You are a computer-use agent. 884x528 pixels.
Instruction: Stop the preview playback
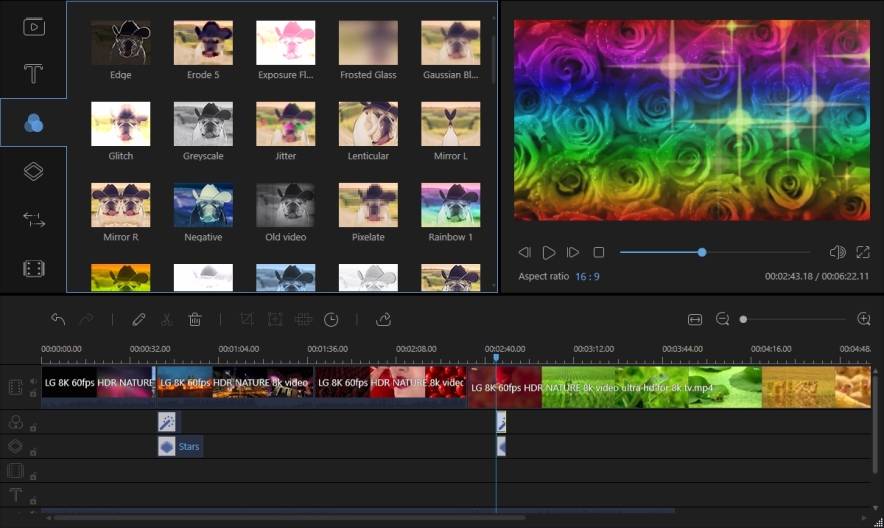point(599,252)
